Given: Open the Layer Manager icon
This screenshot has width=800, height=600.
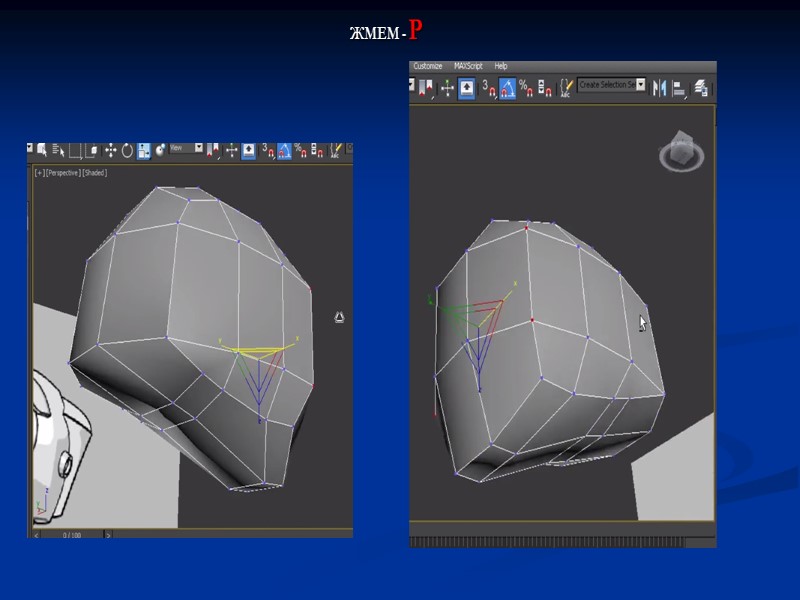Looking at the screenshot, I should click(x=701, y=88).
